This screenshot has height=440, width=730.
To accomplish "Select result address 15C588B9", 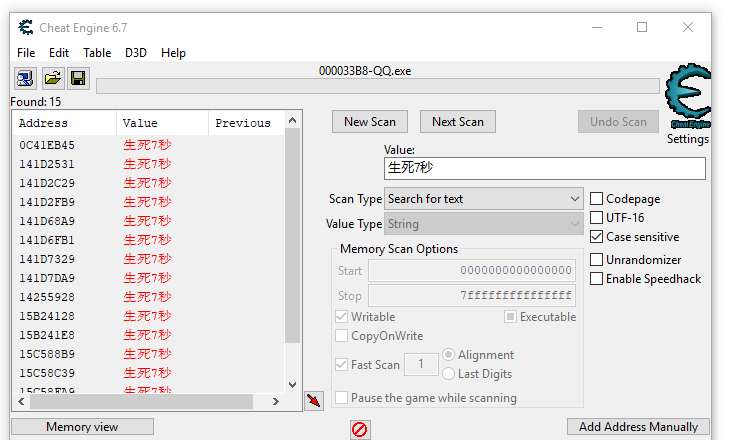I will [x=47, y=354].
